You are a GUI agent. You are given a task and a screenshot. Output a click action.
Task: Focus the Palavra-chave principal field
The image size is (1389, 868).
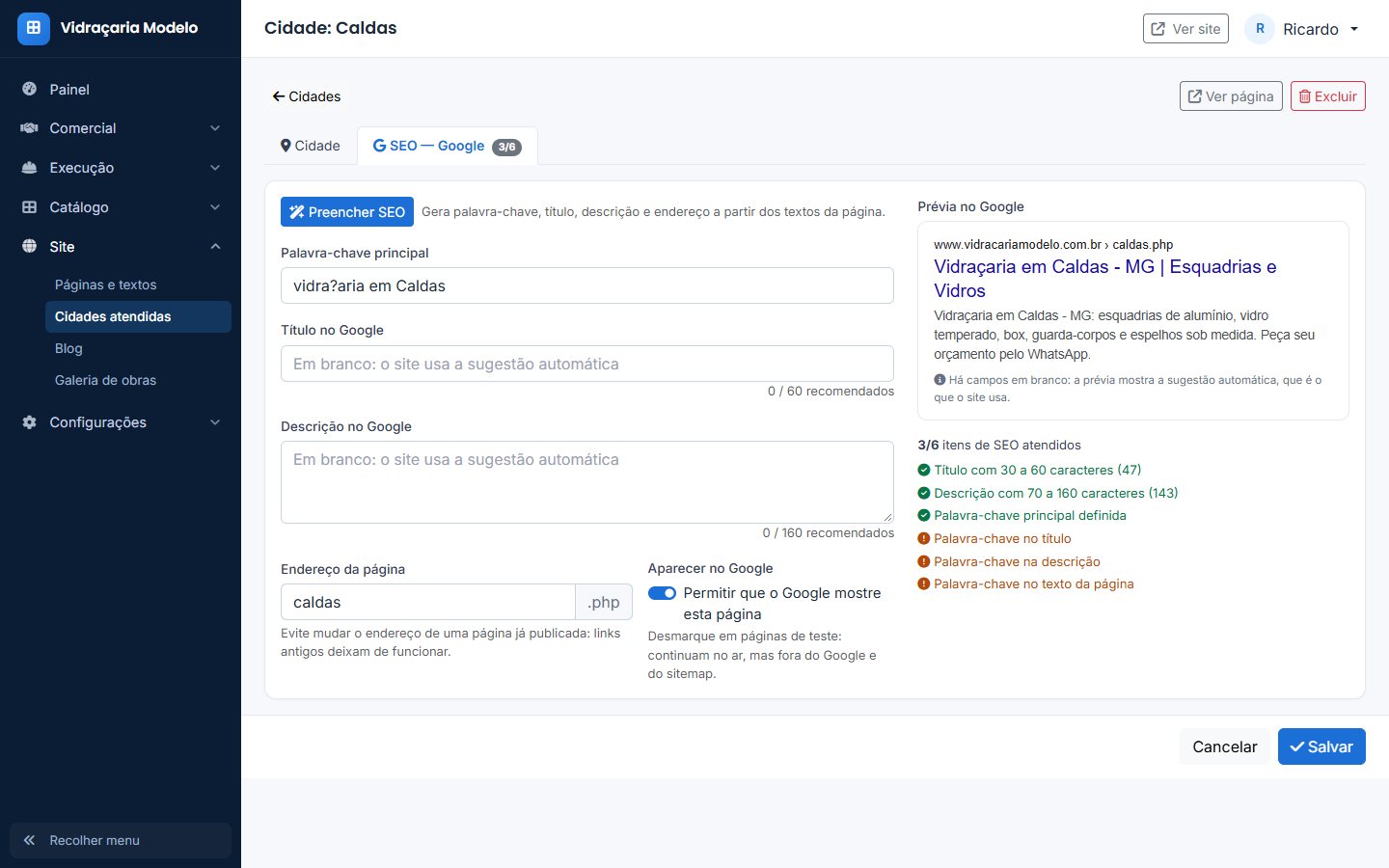coord(587,285)
